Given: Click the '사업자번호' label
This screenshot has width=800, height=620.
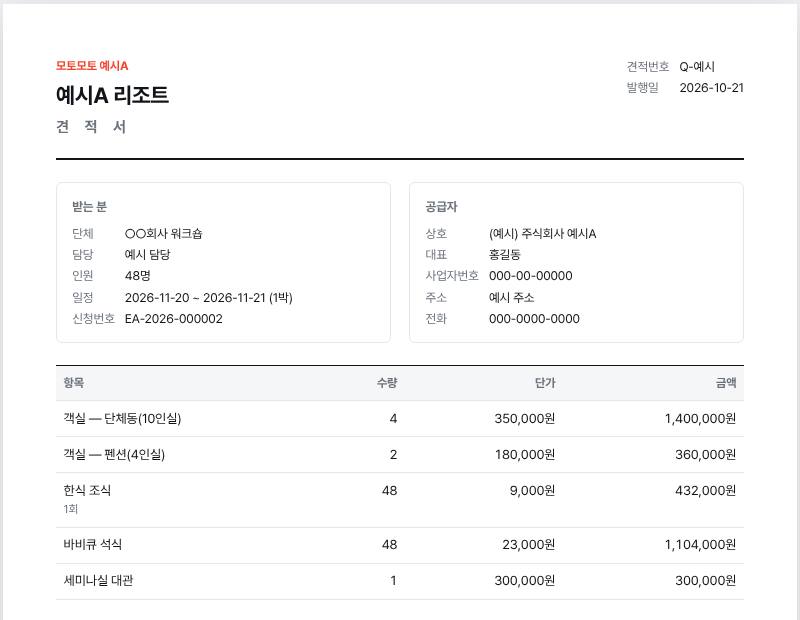Looking at the screenshot, I should 452,276.
